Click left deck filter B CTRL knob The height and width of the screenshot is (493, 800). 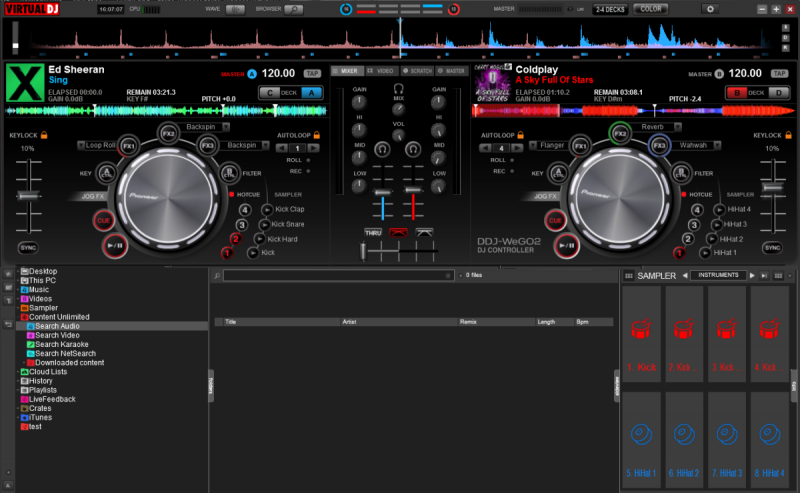(x=230, y=174)
